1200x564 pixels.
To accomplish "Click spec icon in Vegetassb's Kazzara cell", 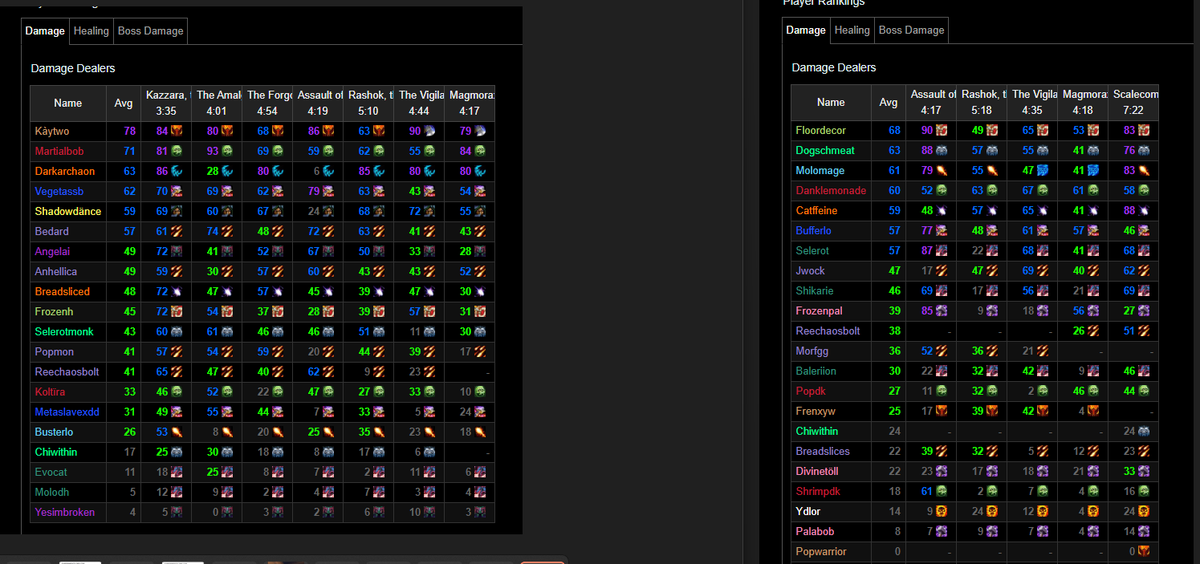I will (x=176, y=191).
